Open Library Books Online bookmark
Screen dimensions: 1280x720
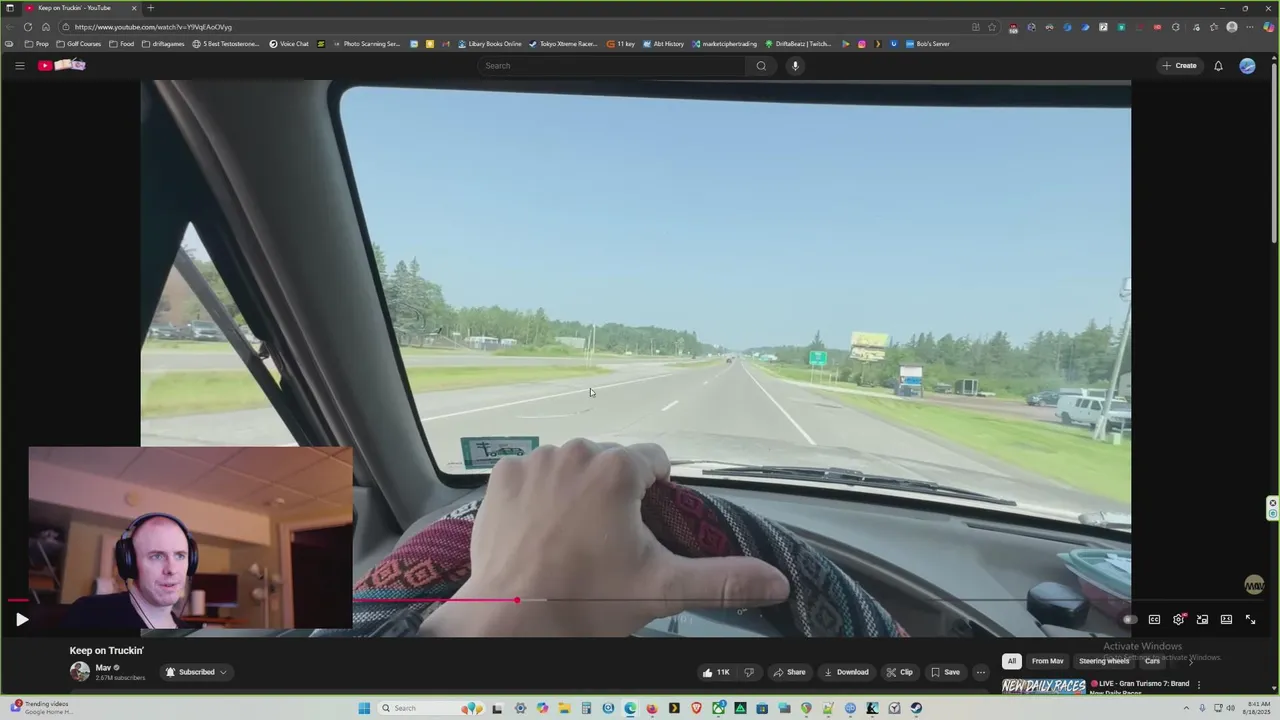tap(490, 44)
